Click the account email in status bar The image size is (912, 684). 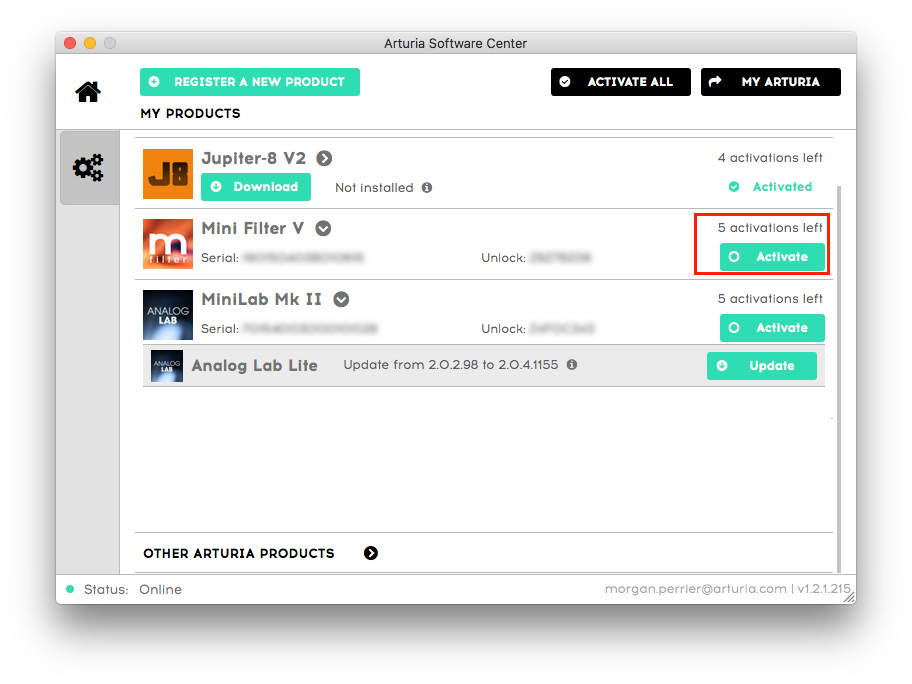click(696, 589)
